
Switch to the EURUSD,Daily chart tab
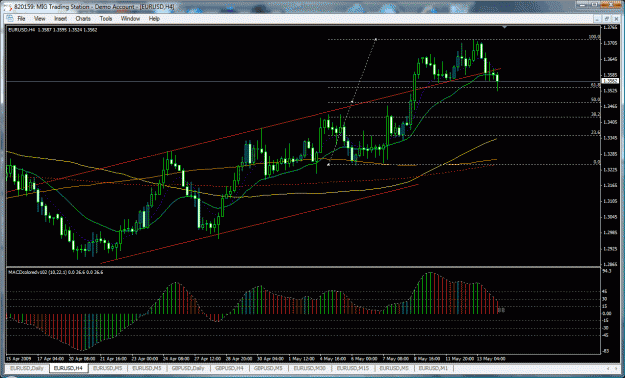point(27,368)
